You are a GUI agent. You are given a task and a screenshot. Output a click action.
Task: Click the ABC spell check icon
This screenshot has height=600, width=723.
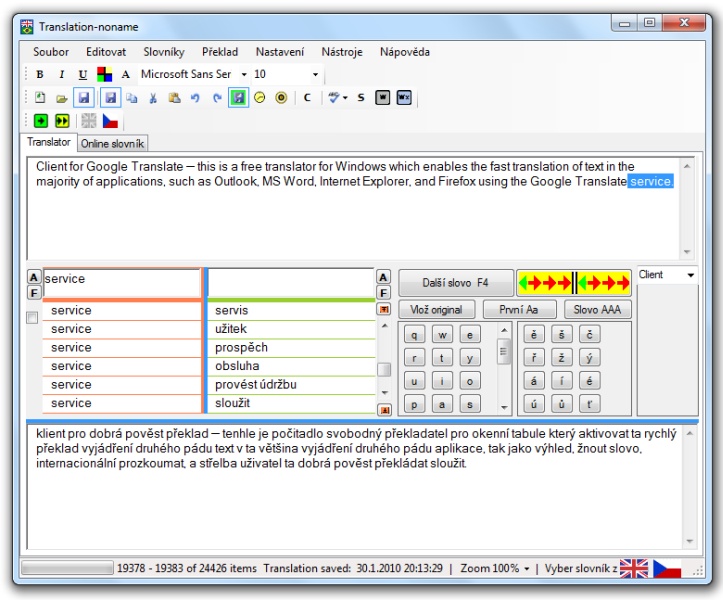pos(334,98)
